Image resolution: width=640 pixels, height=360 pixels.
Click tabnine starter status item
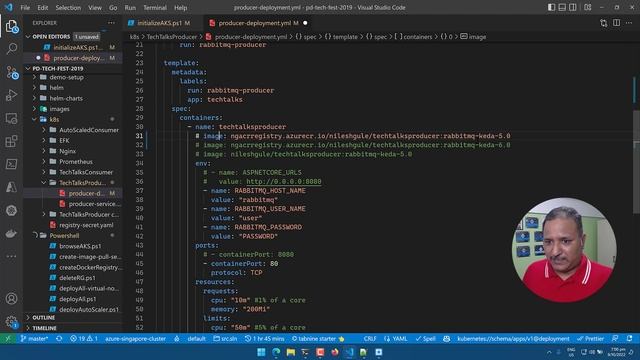[x=318, y=339]
